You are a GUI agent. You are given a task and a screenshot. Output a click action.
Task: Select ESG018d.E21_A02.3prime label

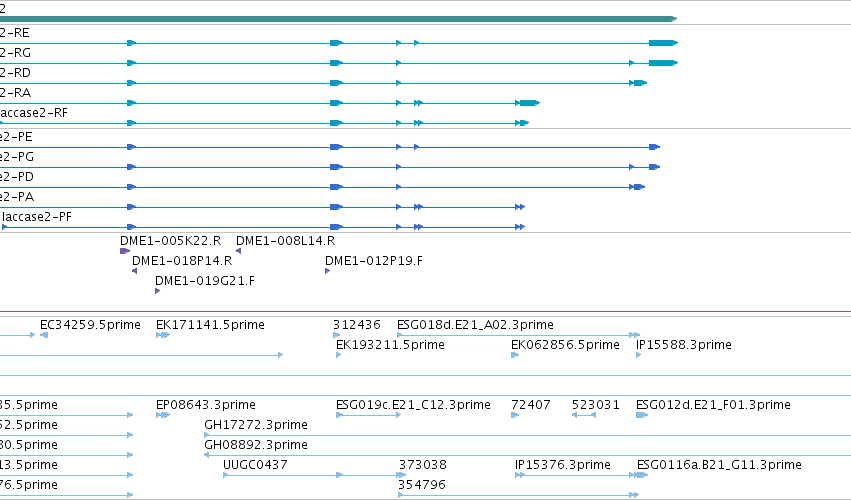coord(475,325)
